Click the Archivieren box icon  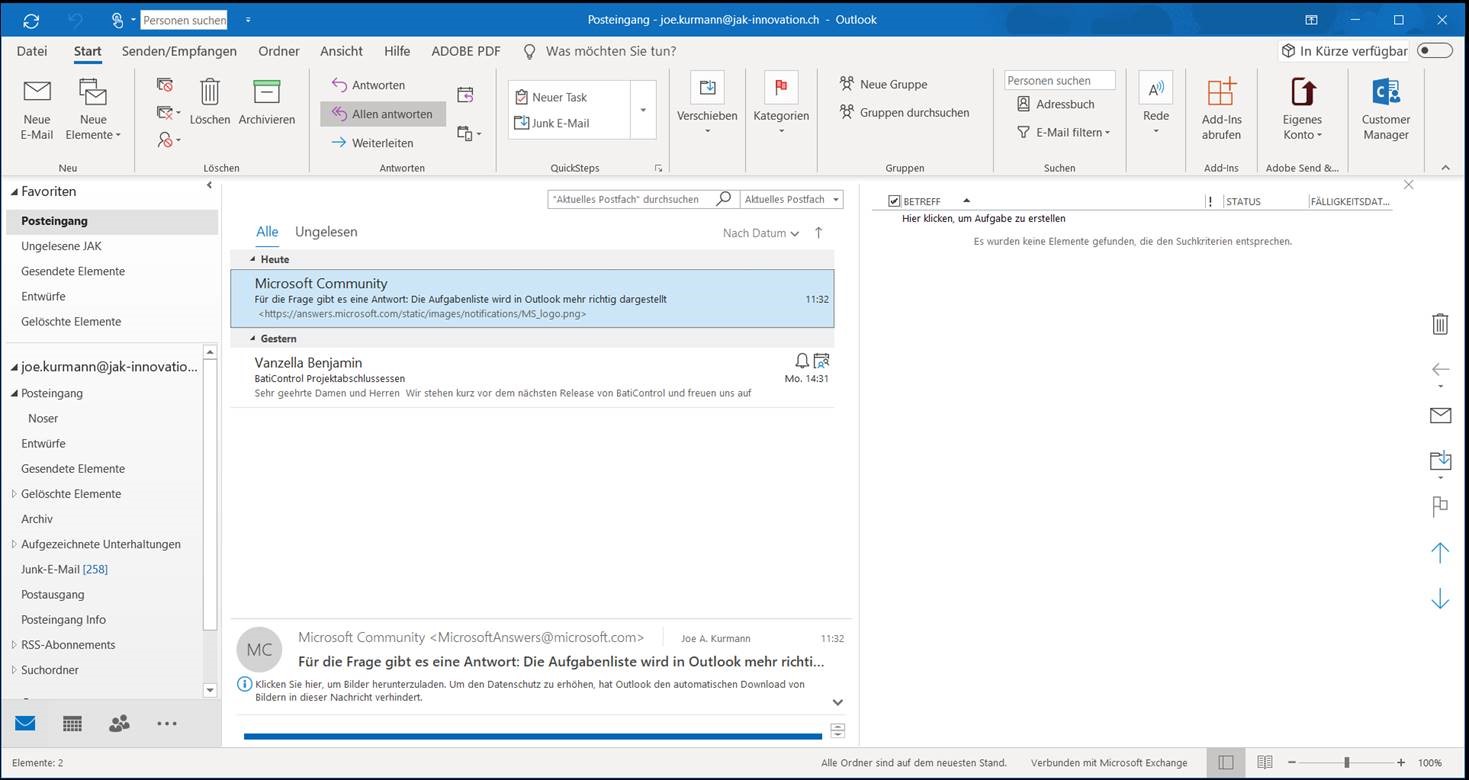click(x=267, y=91)
